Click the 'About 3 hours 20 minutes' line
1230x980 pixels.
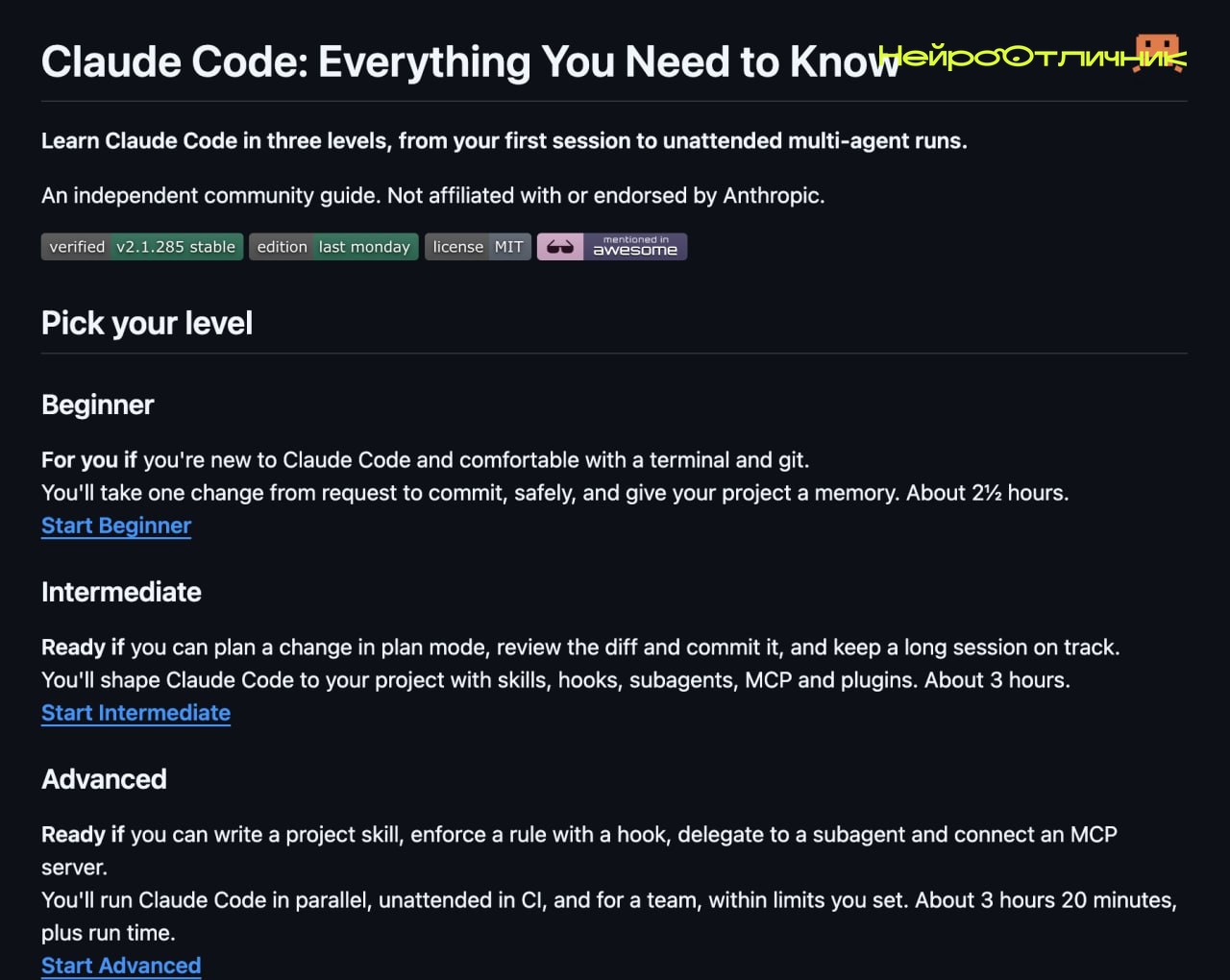[609, 917]
